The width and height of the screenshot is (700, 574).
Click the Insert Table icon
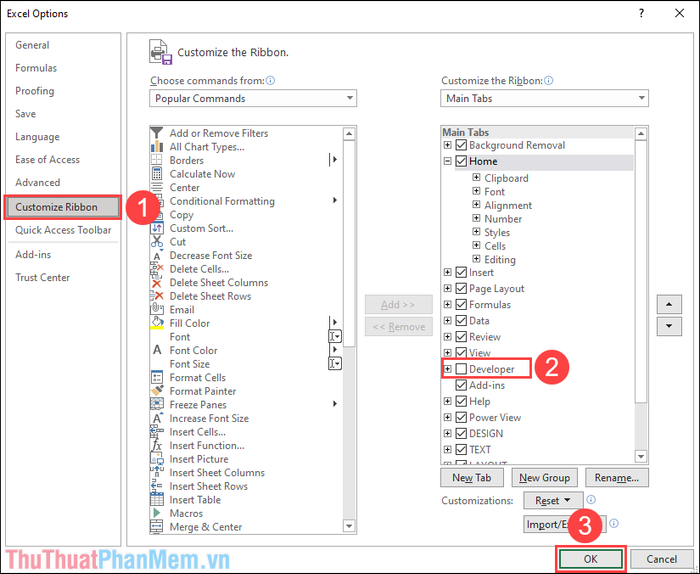[157, 499]
